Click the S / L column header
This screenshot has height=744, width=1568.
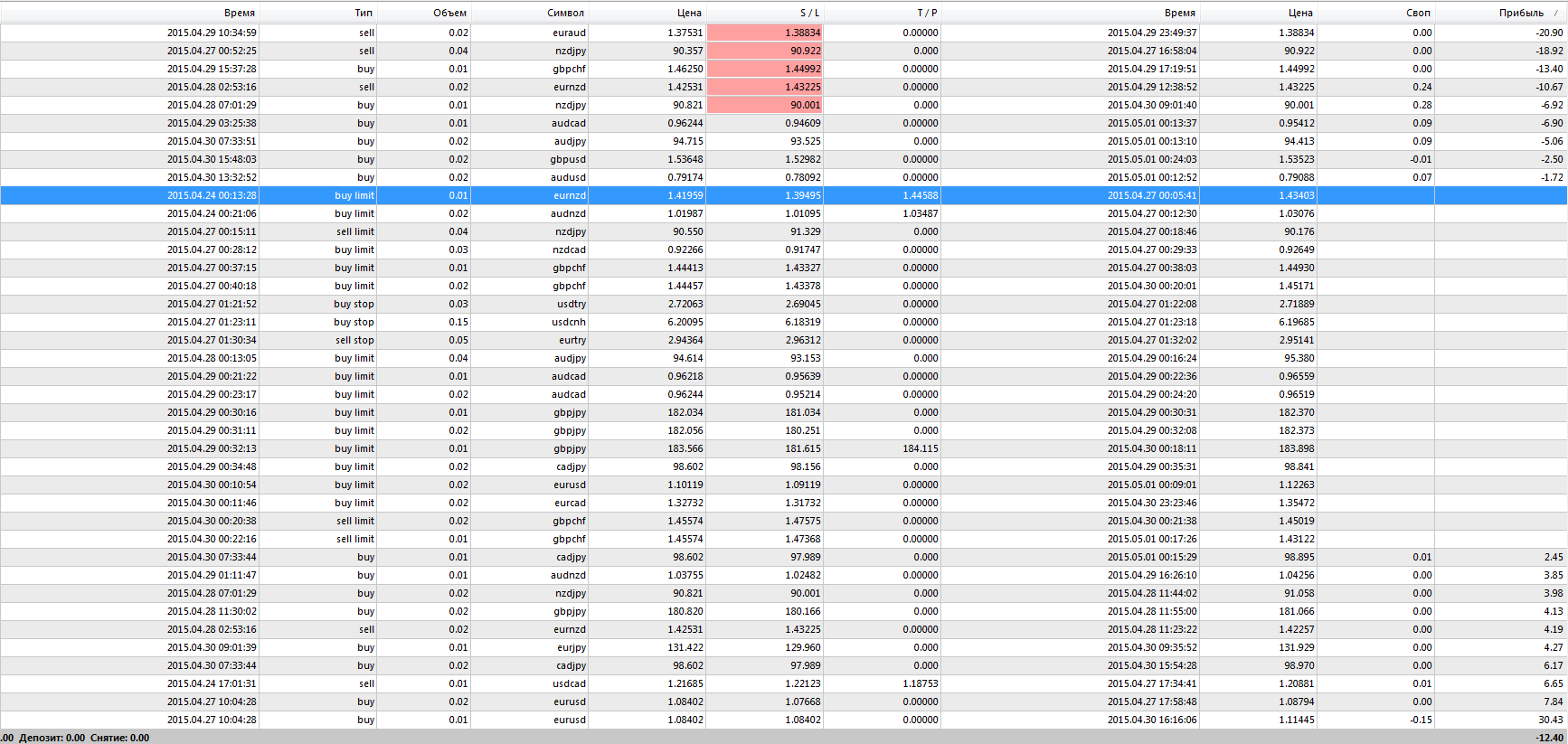(x=764, y=13)
